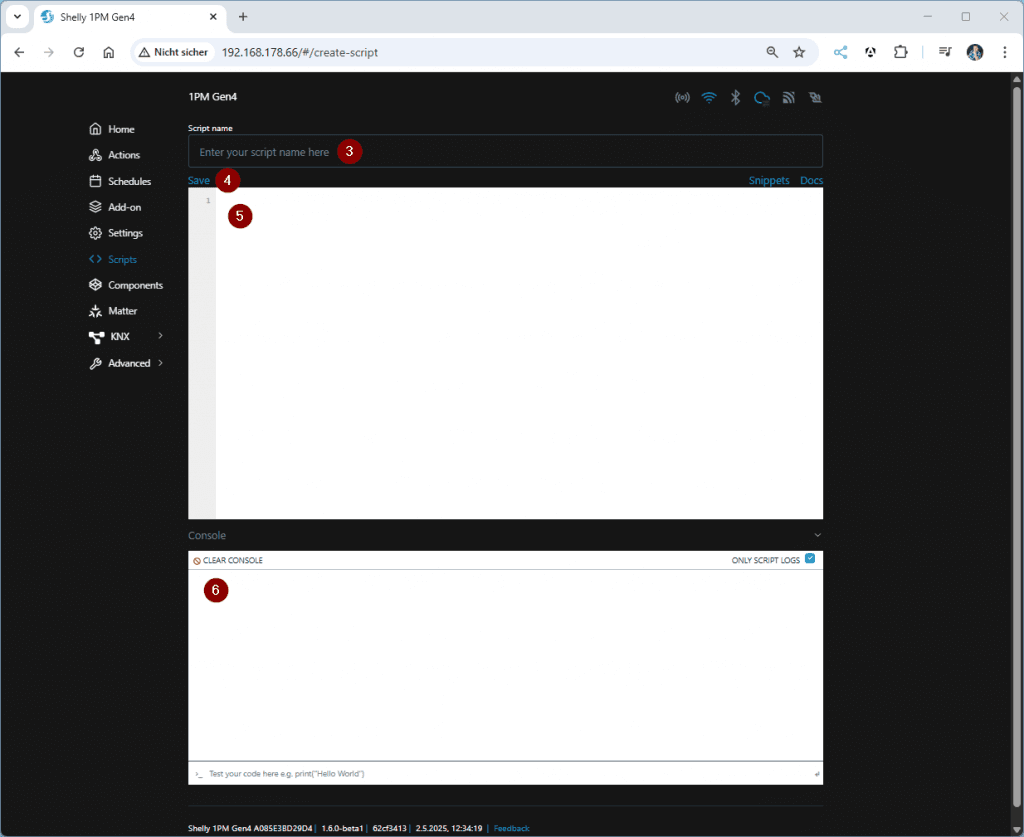1024x837 pixels.
Task: Click the MQTT status icon
Action: click(788, 97)
